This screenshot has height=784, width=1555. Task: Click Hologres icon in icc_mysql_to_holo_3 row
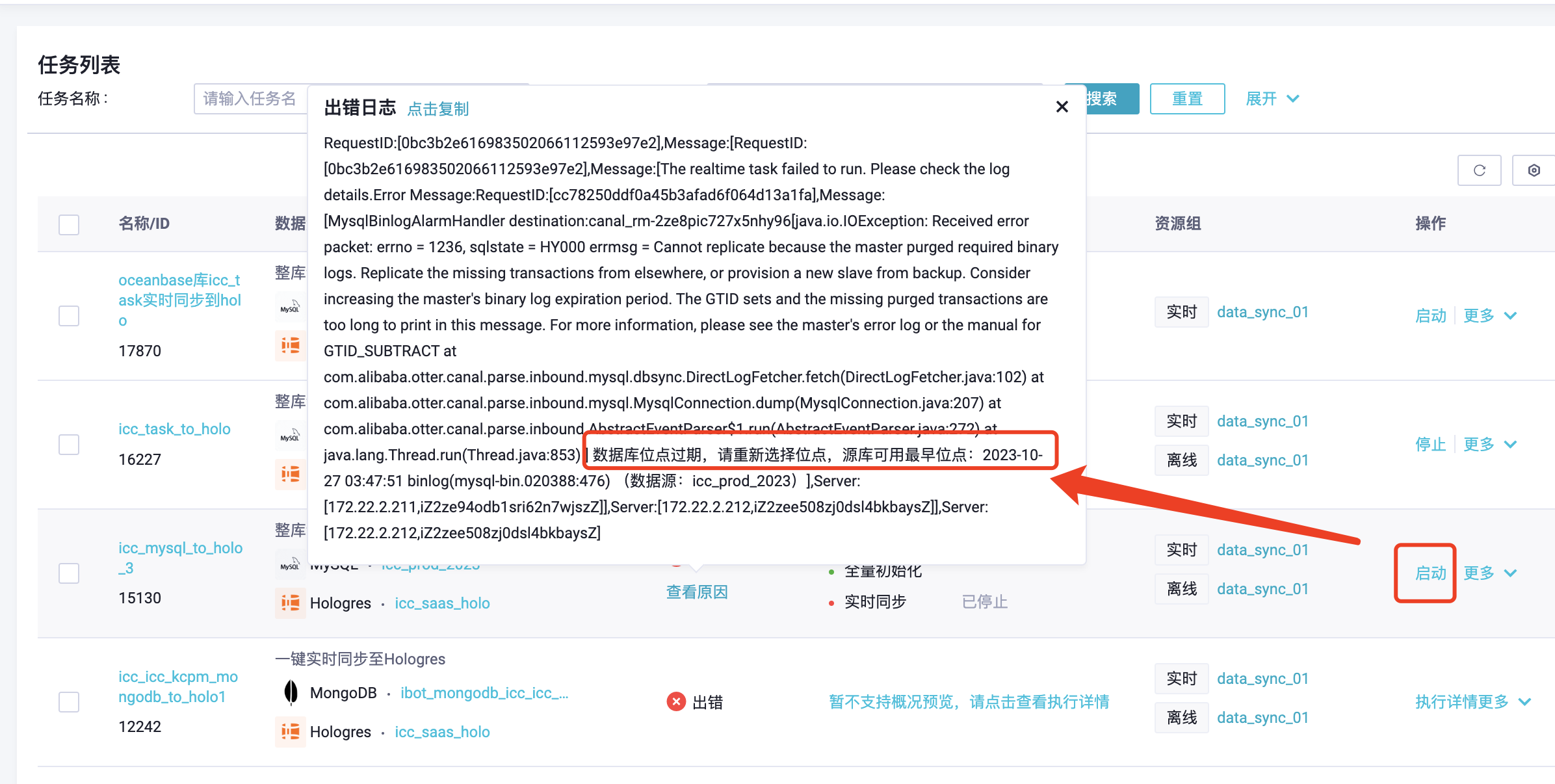click(x=290, y=603)
